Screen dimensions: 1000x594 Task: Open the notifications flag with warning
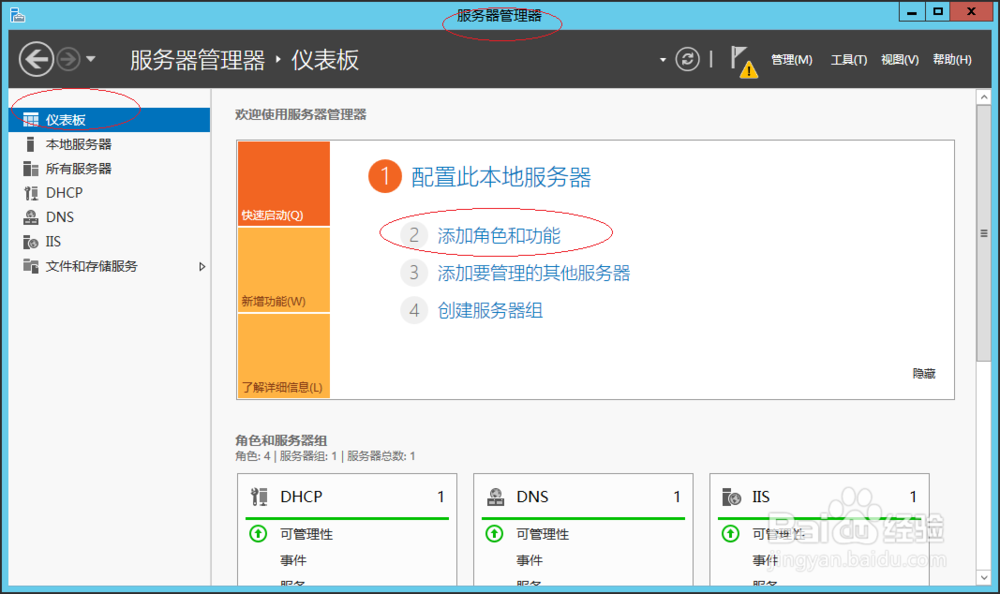pyautogui.click(x=742, y=60)
